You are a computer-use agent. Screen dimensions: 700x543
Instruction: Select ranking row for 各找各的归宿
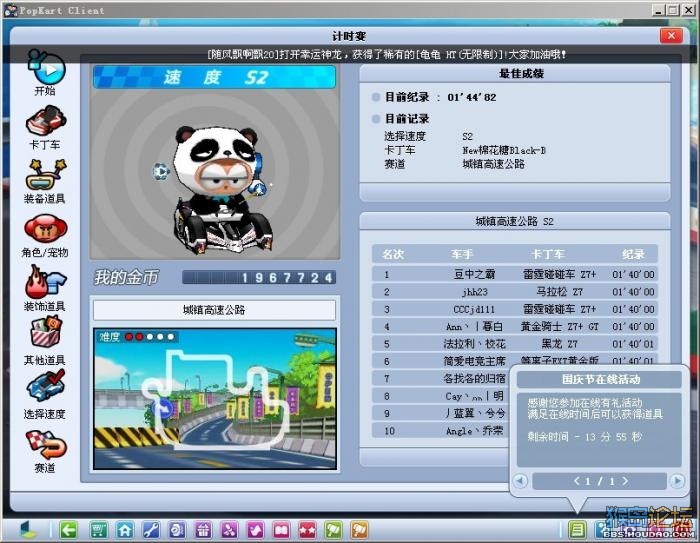pos(441,379)
